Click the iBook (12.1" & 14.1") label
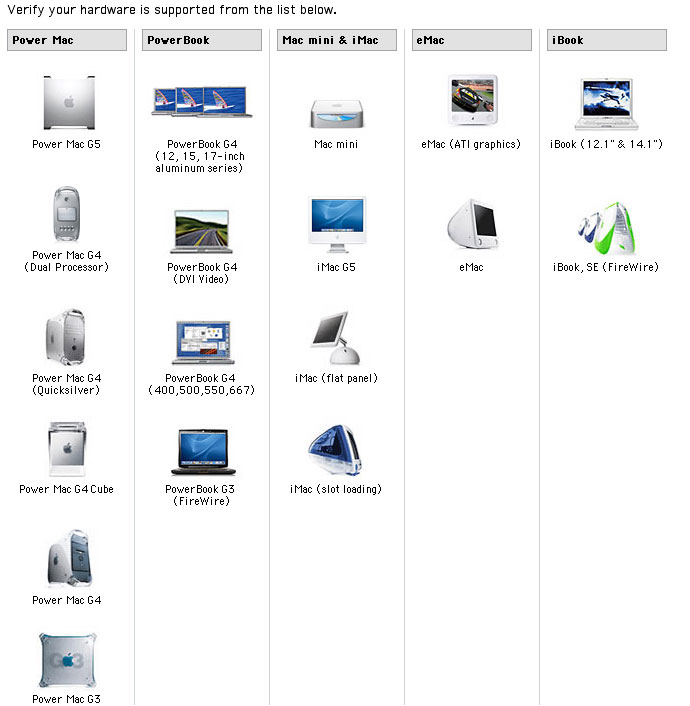The width and height of the screenshot is (690, 706). pyautogui.click(x=606, y=144)
